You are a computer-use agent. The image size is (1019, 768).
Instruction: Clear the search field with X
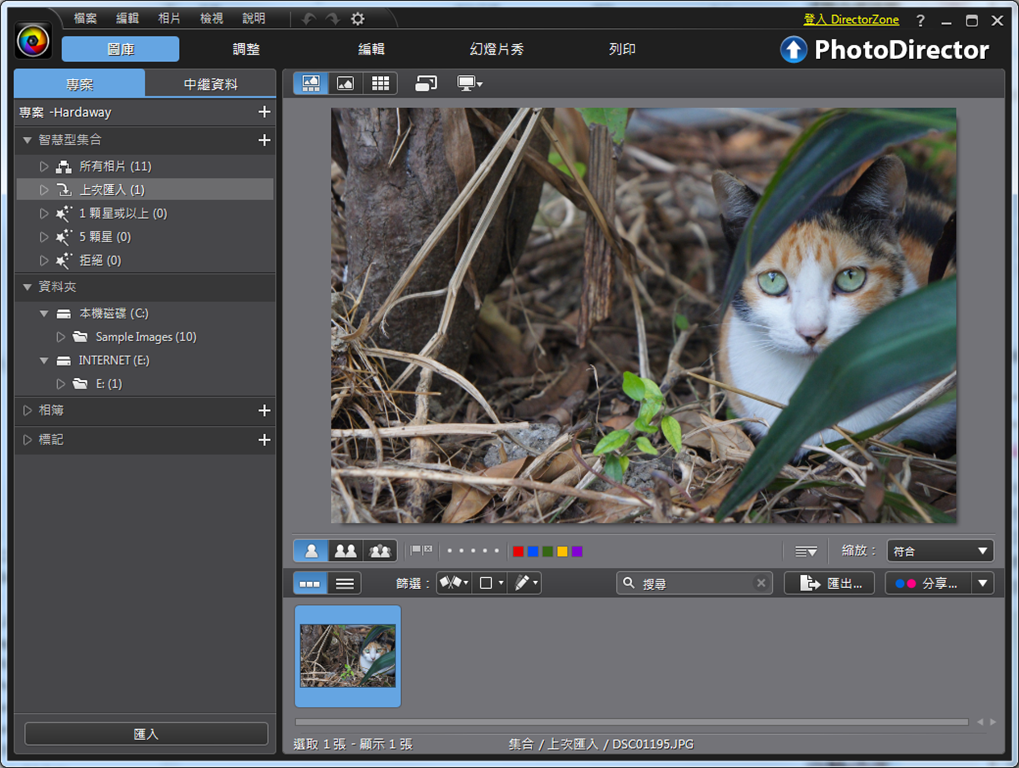[761, 583]
